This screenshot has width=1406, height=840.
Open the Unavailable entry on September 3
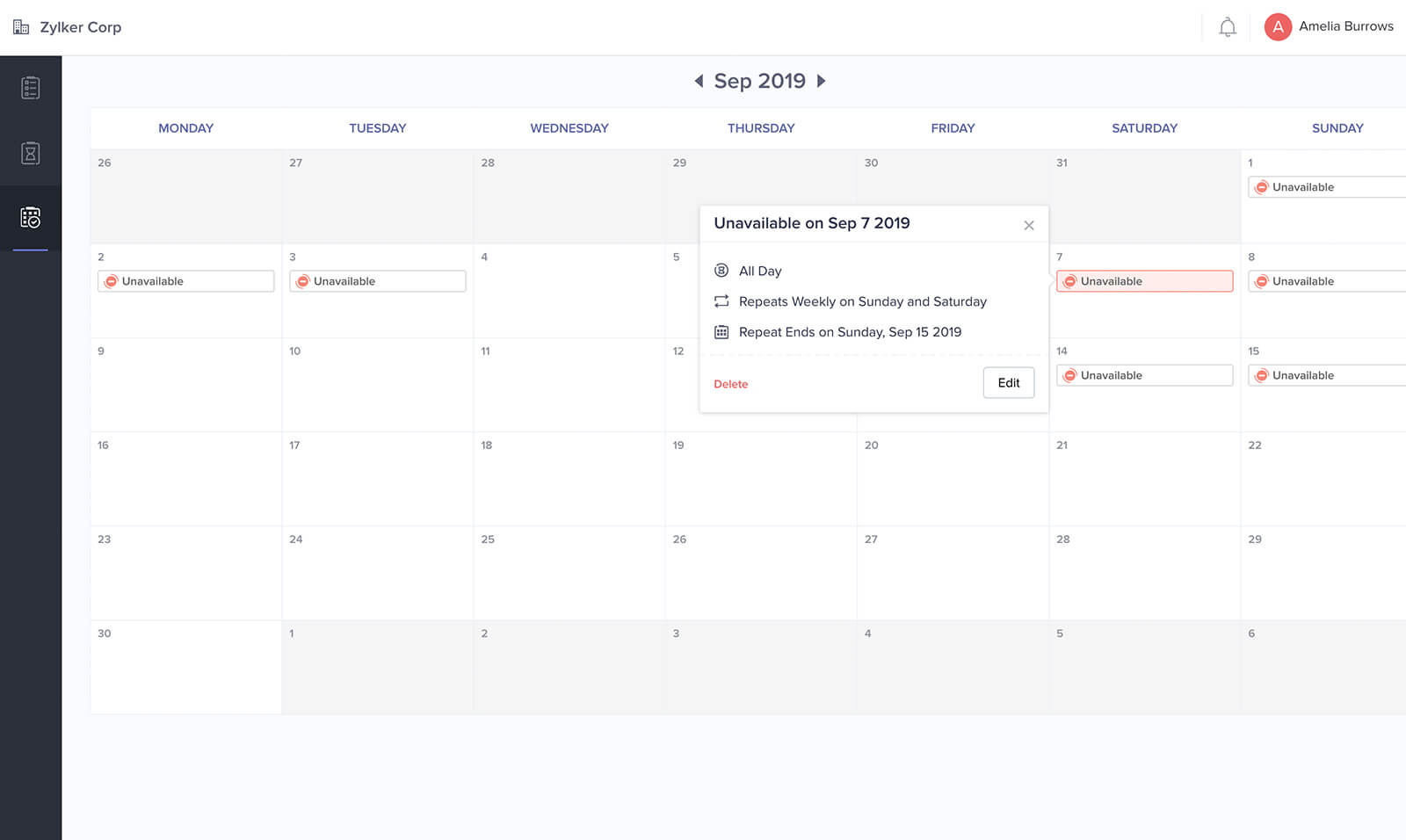377,281
